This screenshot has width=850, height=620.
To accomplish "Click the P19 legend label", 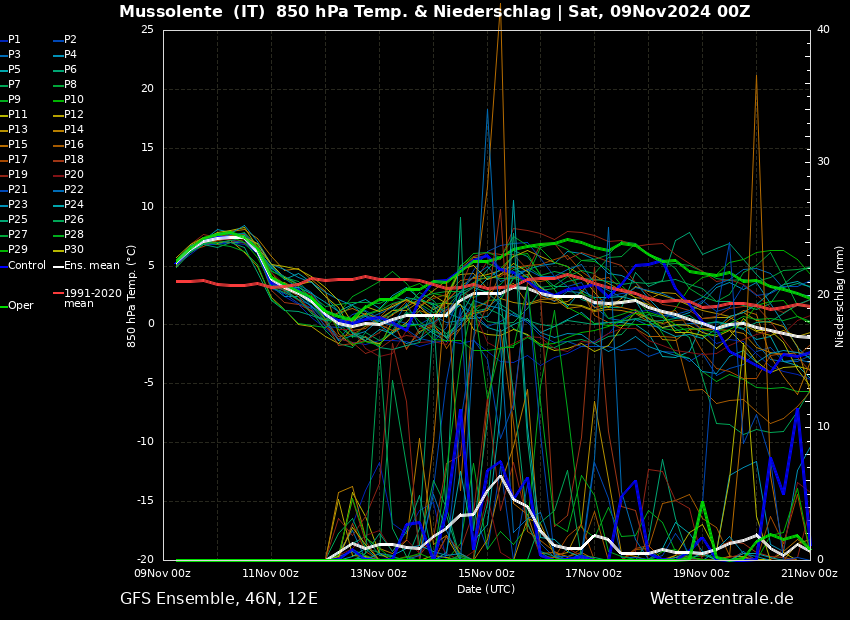I will click(x=17, y=175).
